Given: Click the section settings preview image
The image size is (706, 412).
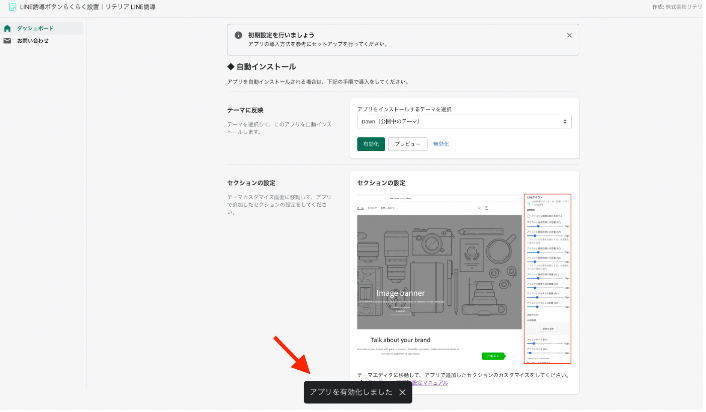Looking at the screenshot, I should (x=466, y=280).
